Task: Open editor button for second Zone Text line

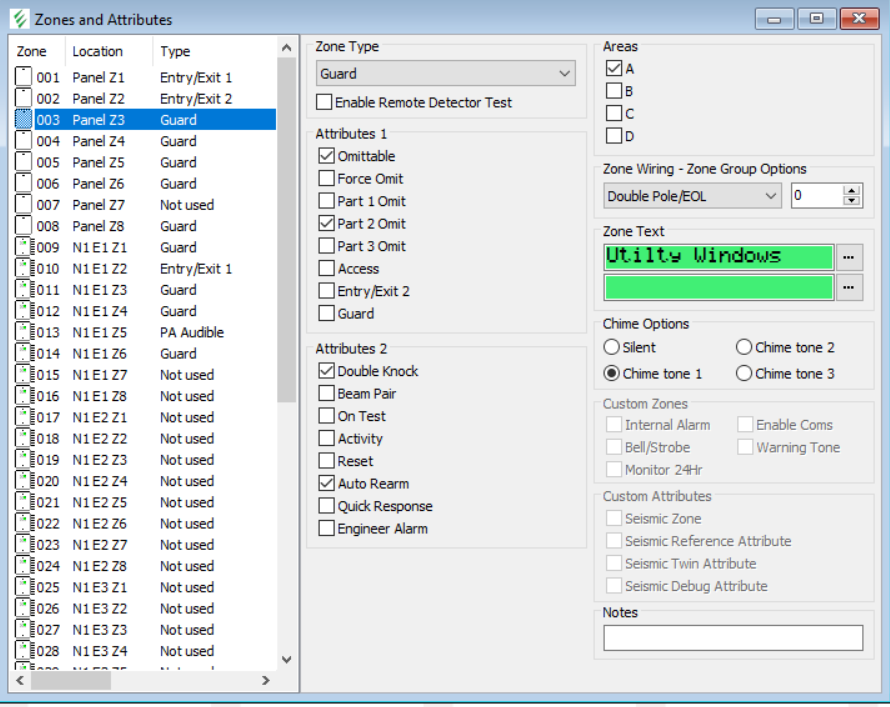Action: [848, 288]
